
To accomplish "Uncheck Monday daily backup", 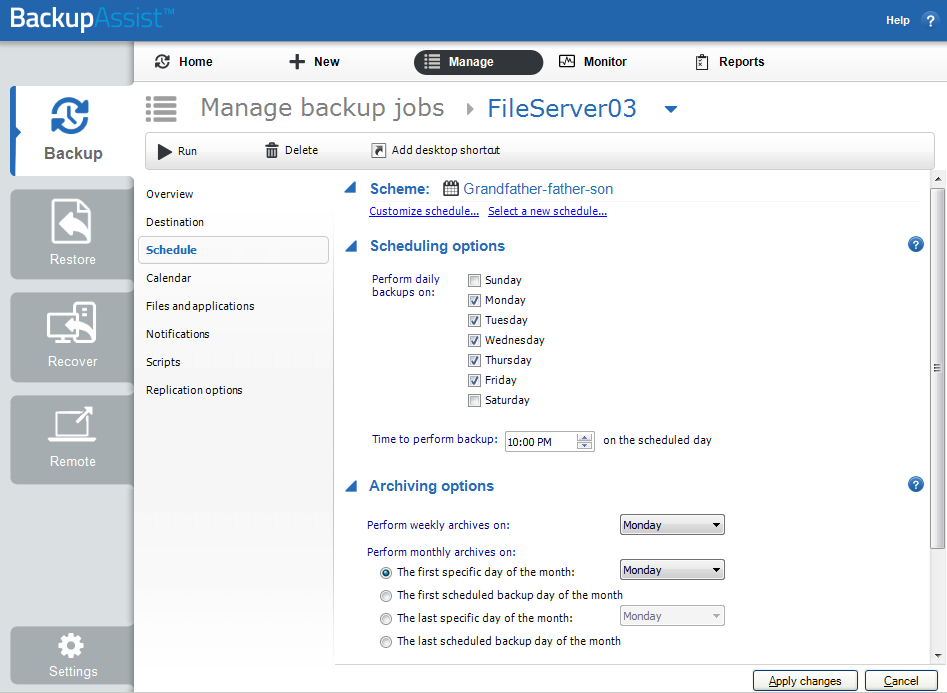I will click(475, 300).
